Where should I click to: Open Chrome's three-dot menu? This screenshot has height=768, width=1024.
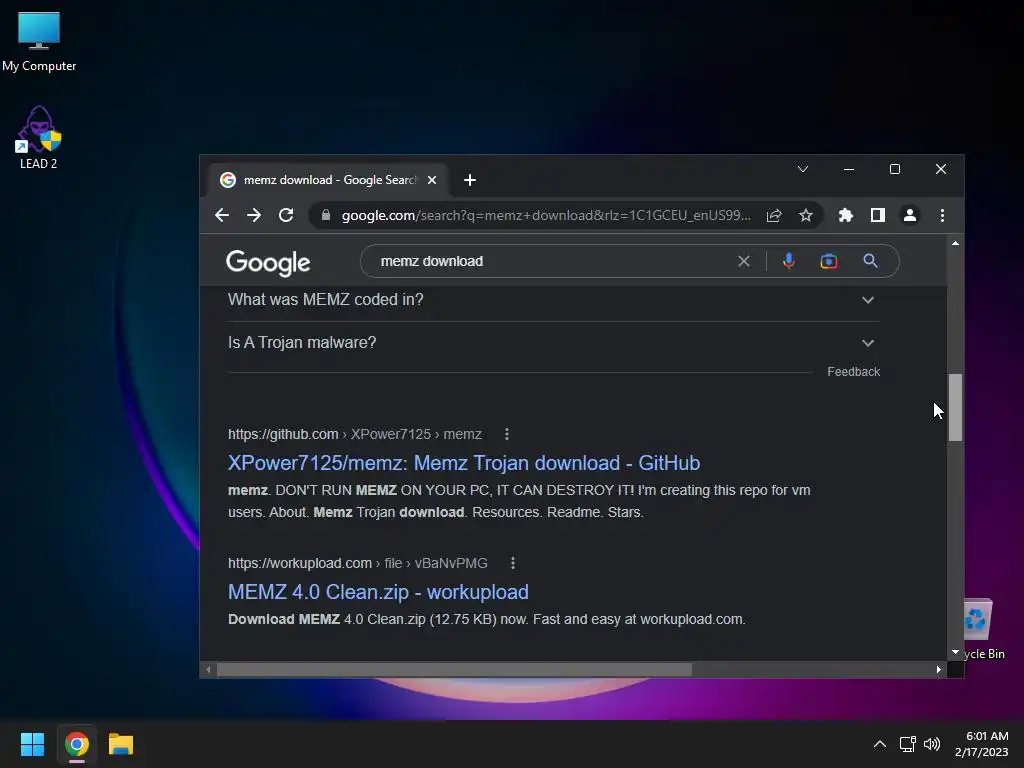coord(942,215)
